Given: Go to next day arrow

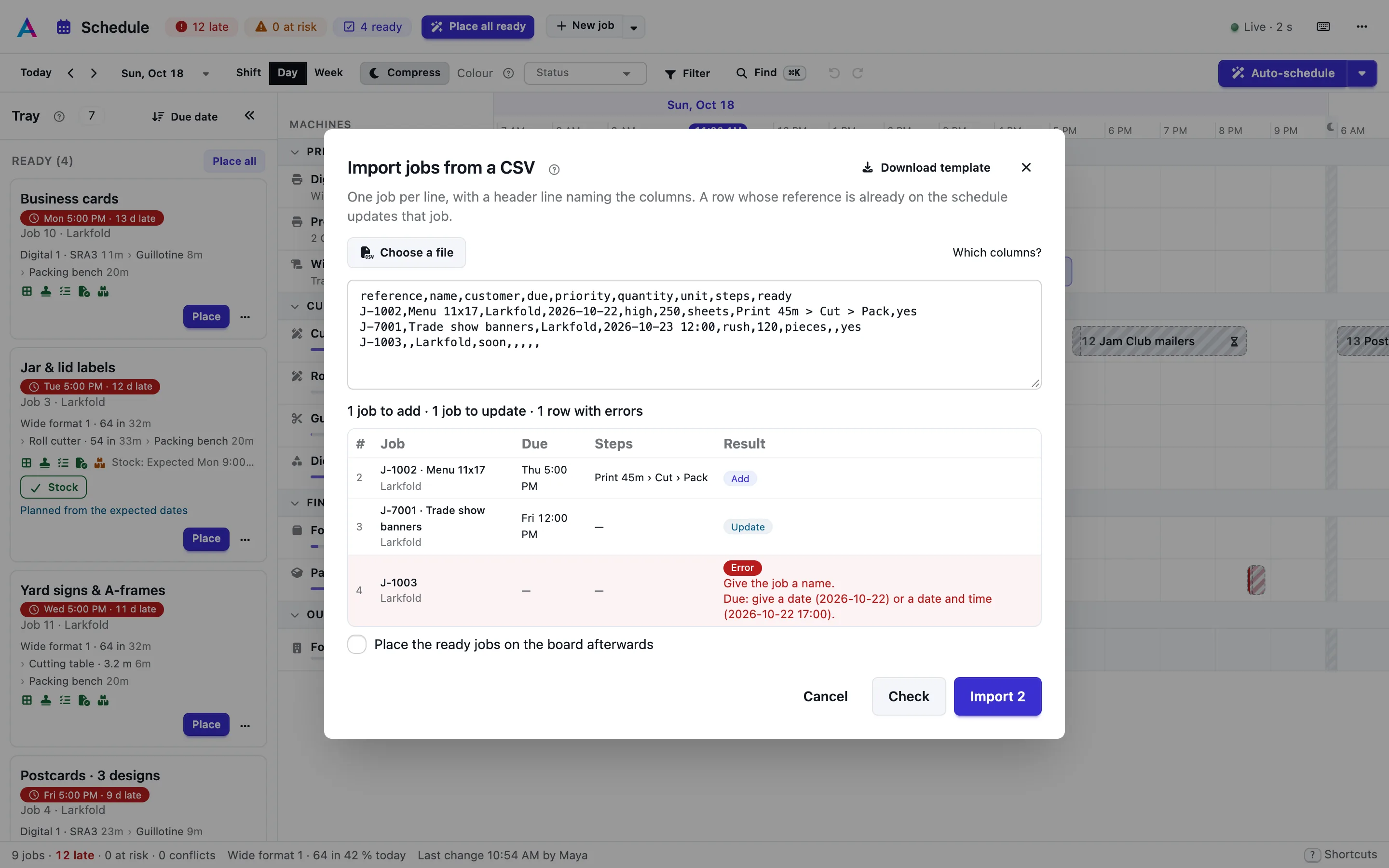Looking at the screenshot, I should point(94,73).
